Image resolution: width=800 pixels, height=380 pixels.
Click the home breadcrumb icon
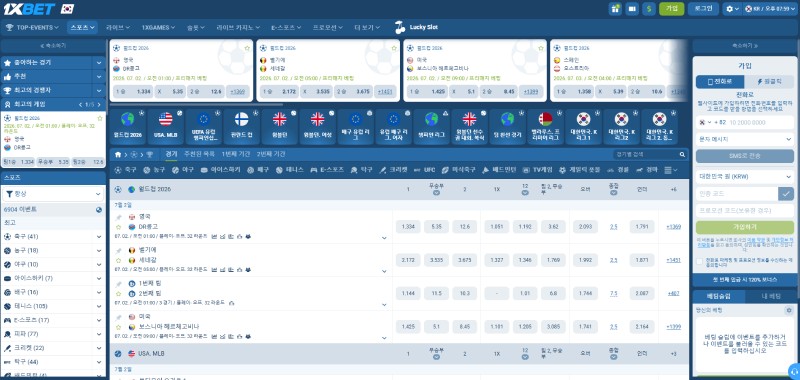coord(118,154)
